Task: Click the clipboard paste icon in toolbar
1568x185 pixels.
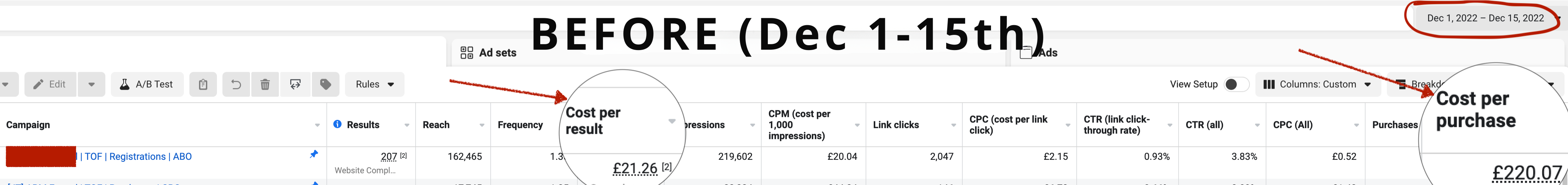Action: point(203,84)
